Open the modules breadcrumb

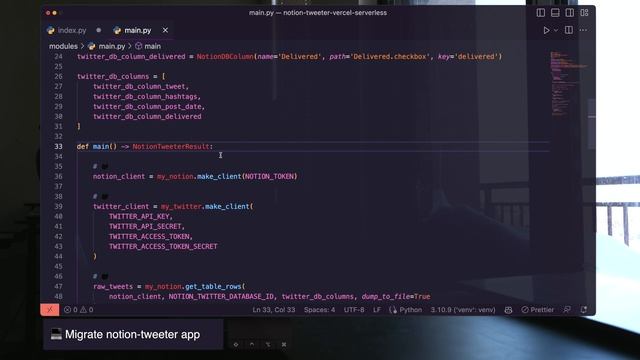coord(63,46)
